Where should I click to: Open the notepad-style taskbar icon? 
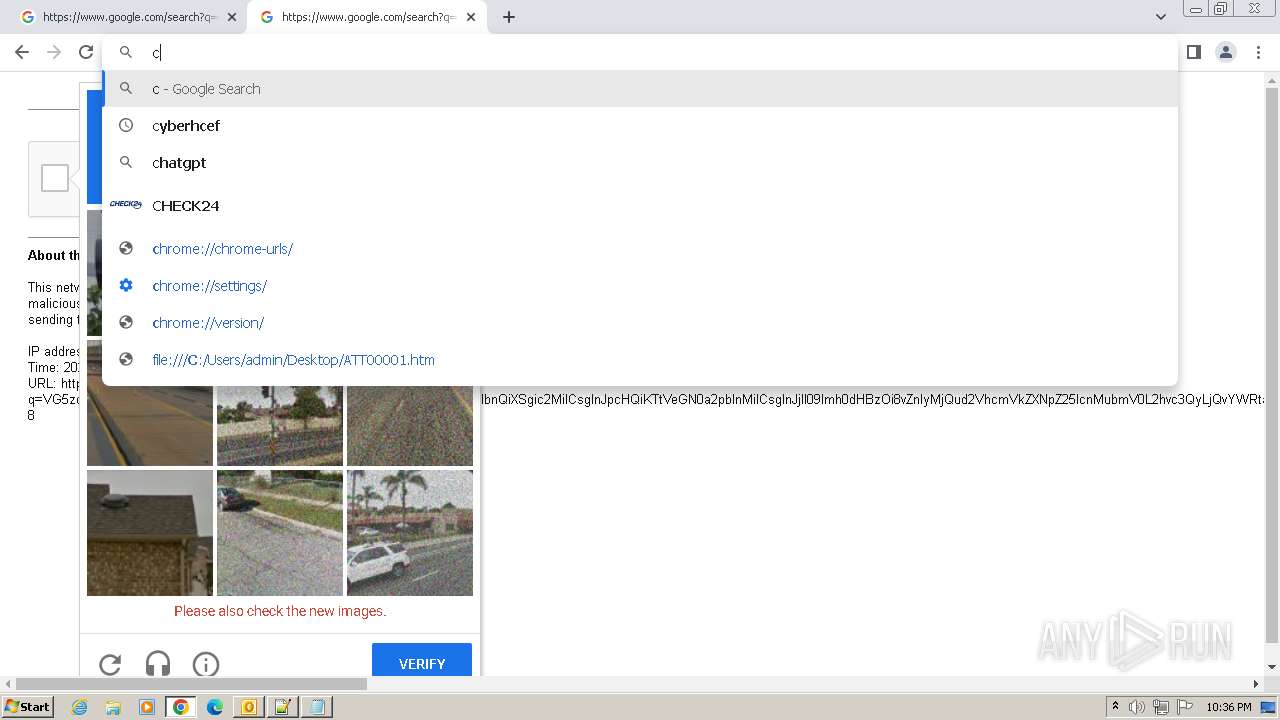[282, 707]
